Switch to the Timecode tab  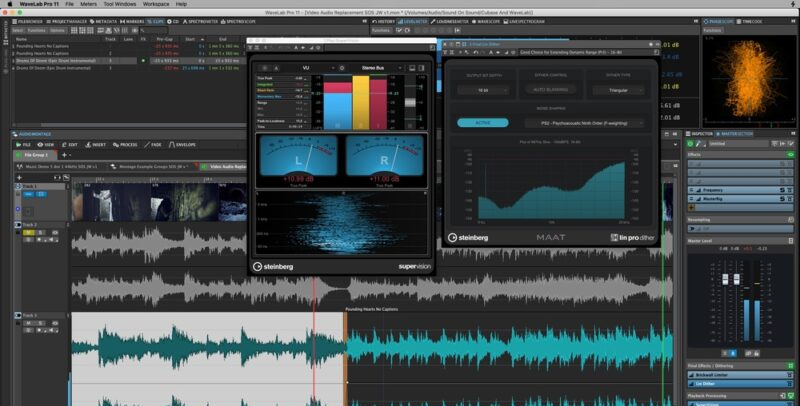749,21
